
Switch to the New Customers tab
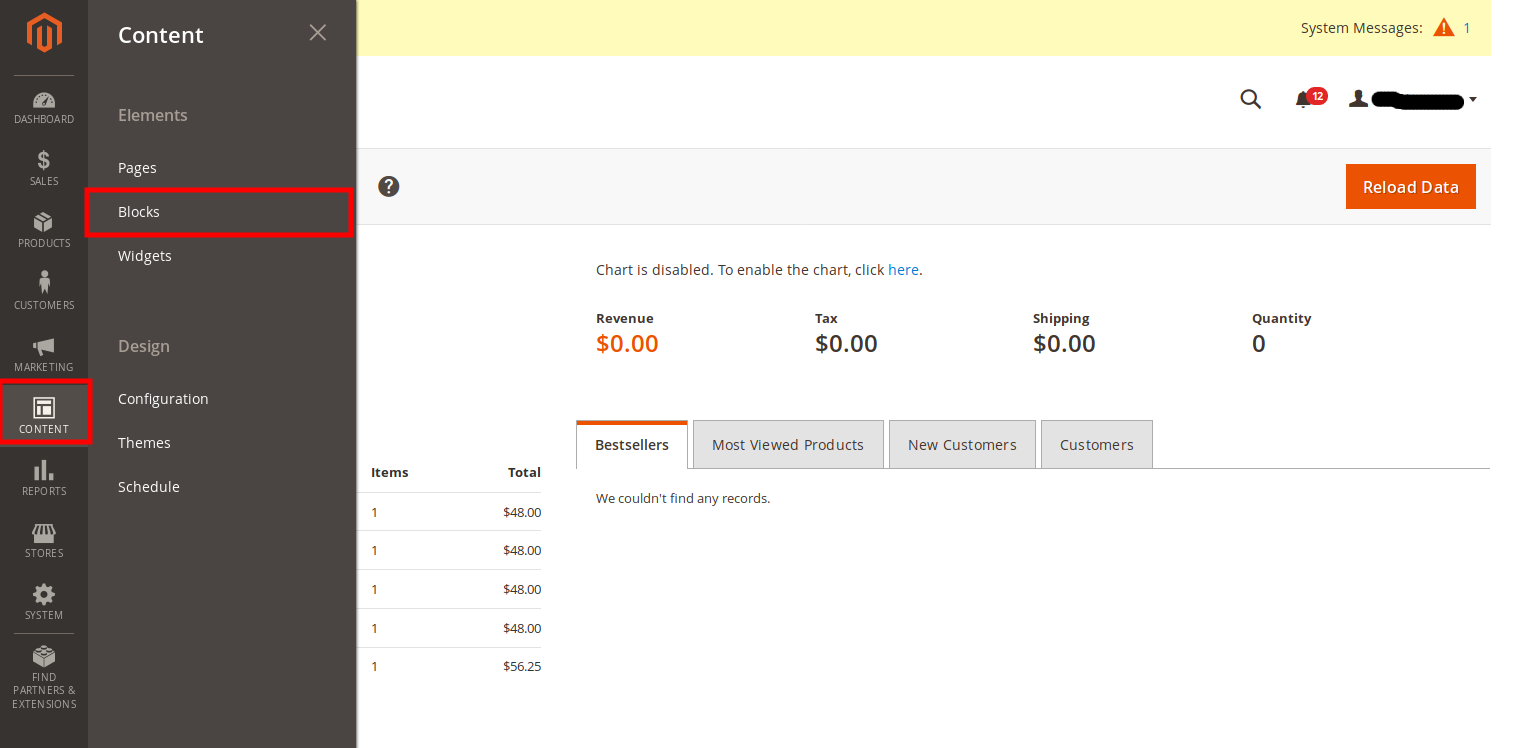pyautogui.click(x=962, y=445)
